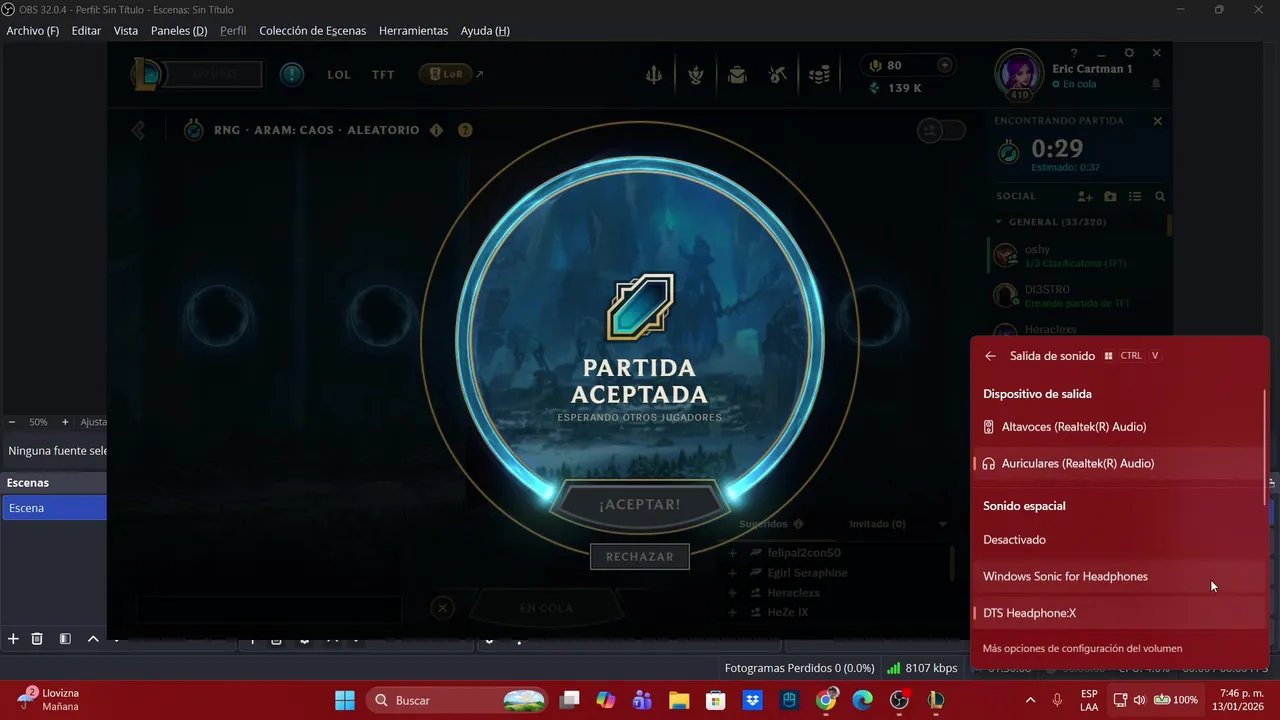Go back with the lobby arrow icon
1280x720 pixels.
pyautogui.click(x=139, y=130)
